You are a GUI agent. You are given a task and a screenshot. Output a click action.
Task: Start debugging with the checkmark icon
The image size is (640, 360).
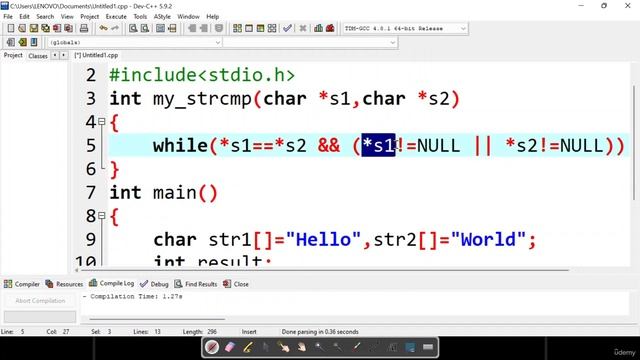click(287, 28)
